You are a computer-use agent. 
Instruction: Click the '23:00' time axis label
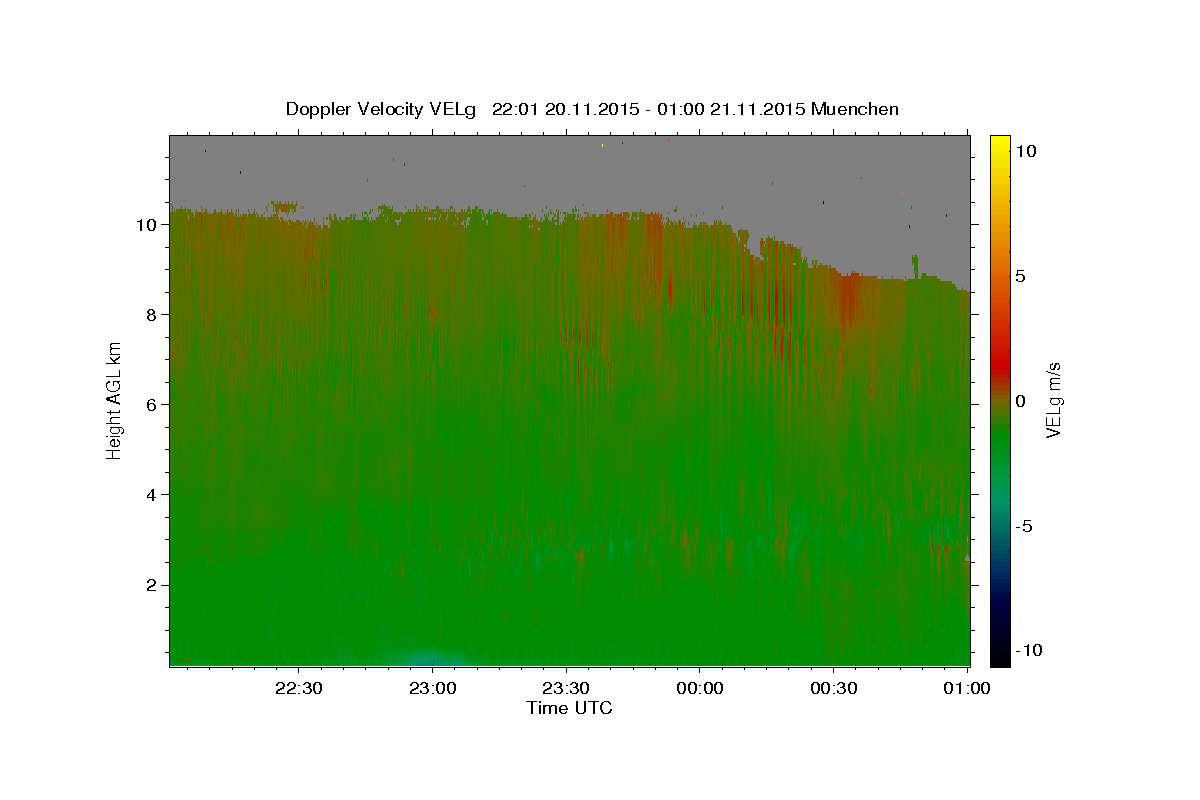[433, 688]
